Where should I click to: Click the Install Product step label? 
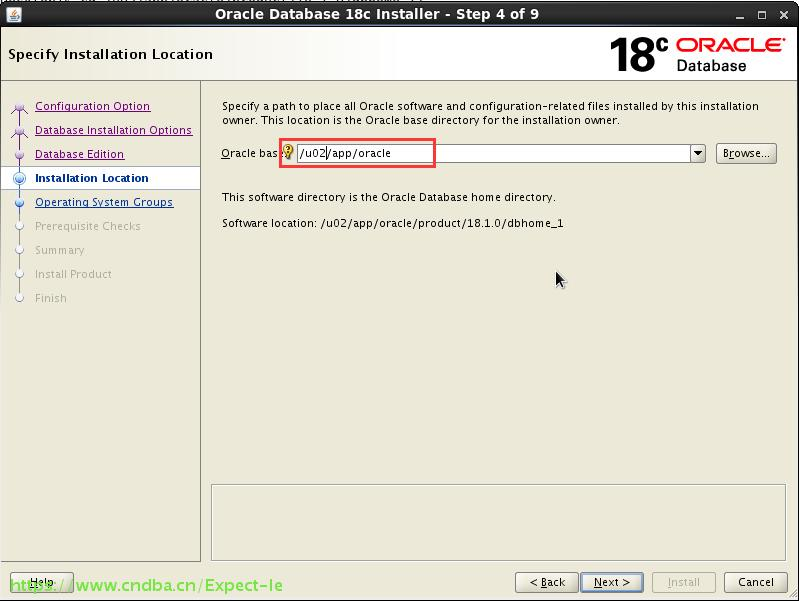[73, 274]
